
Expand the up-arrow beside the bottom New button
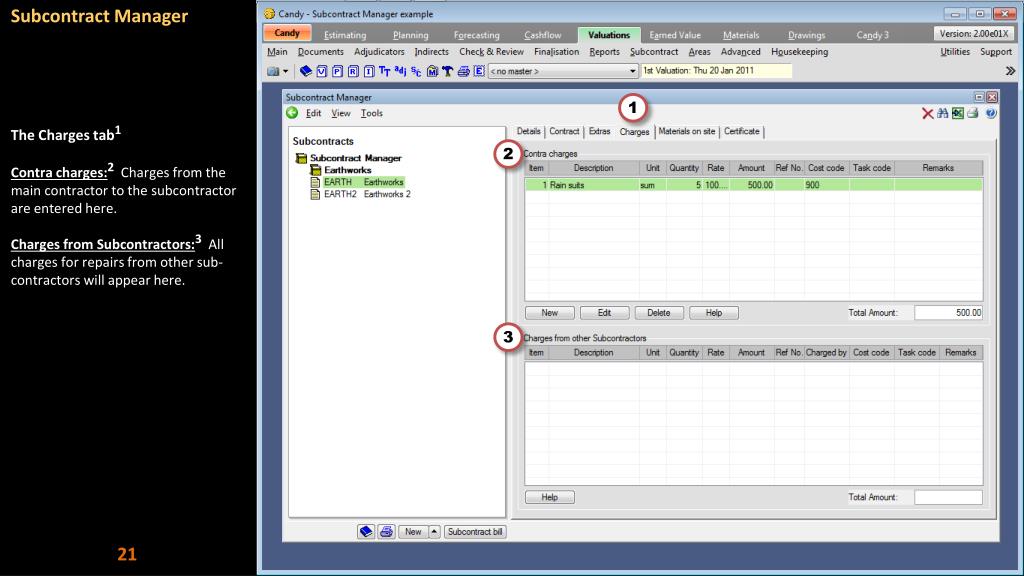[x=434, y=532]
